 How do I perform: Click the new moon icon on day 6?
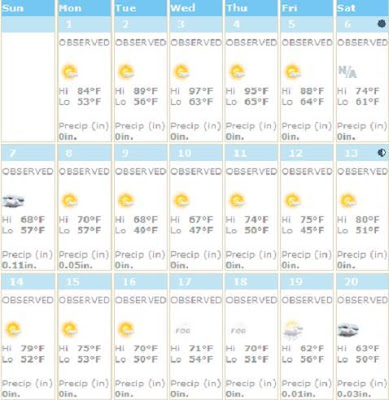(x=381, y=24)
